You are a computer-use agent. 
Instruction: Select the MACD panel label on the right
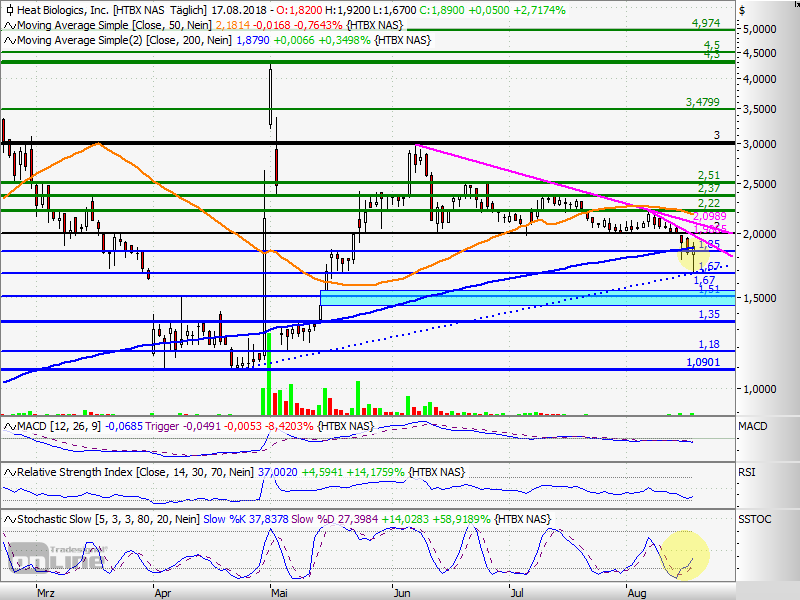[x=751, y=425]
